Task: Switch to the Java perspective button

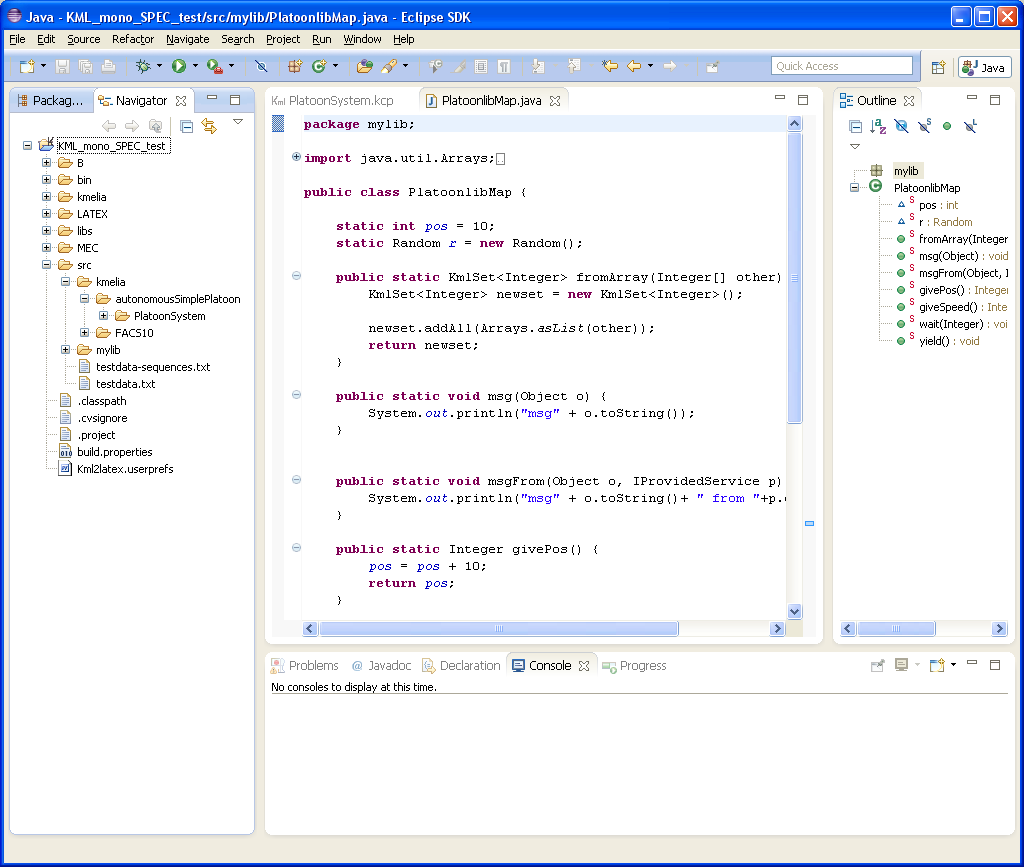Action: pos(984,67)
